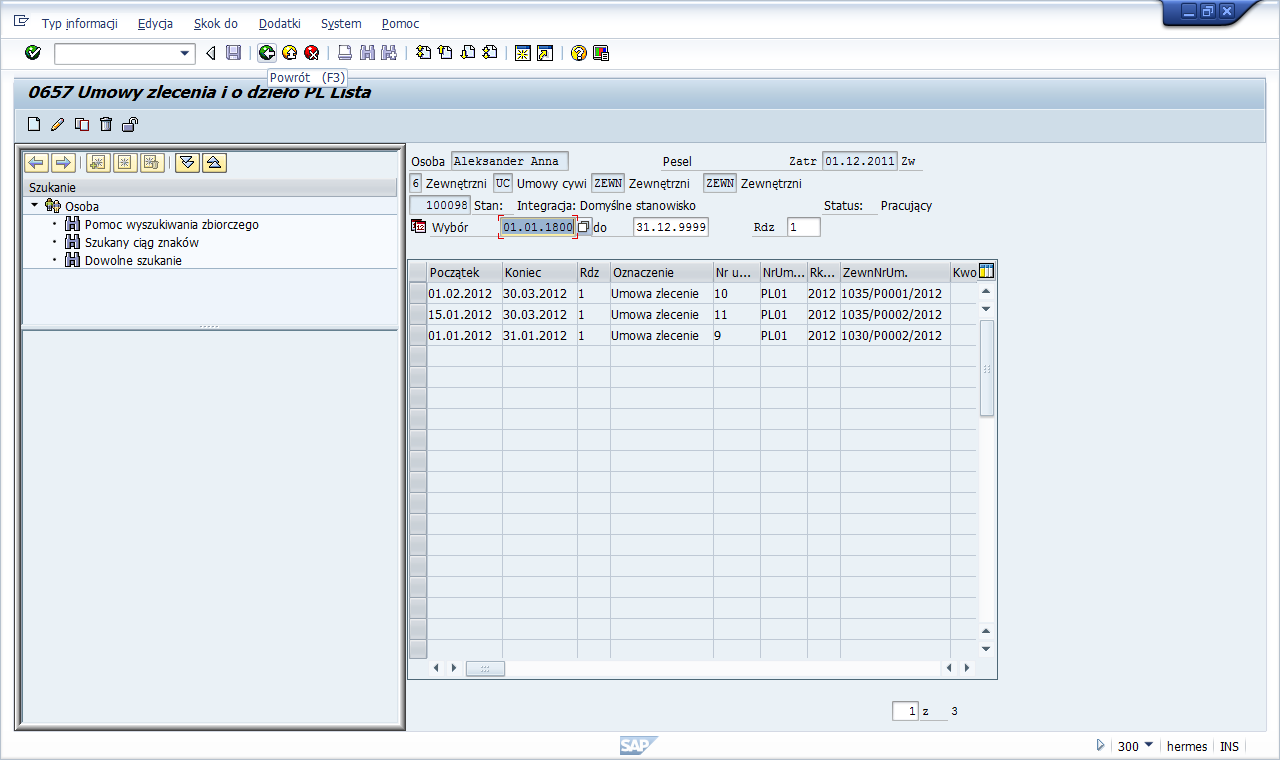Open the Pomoc menu
1280x760 pixels.
401,23
